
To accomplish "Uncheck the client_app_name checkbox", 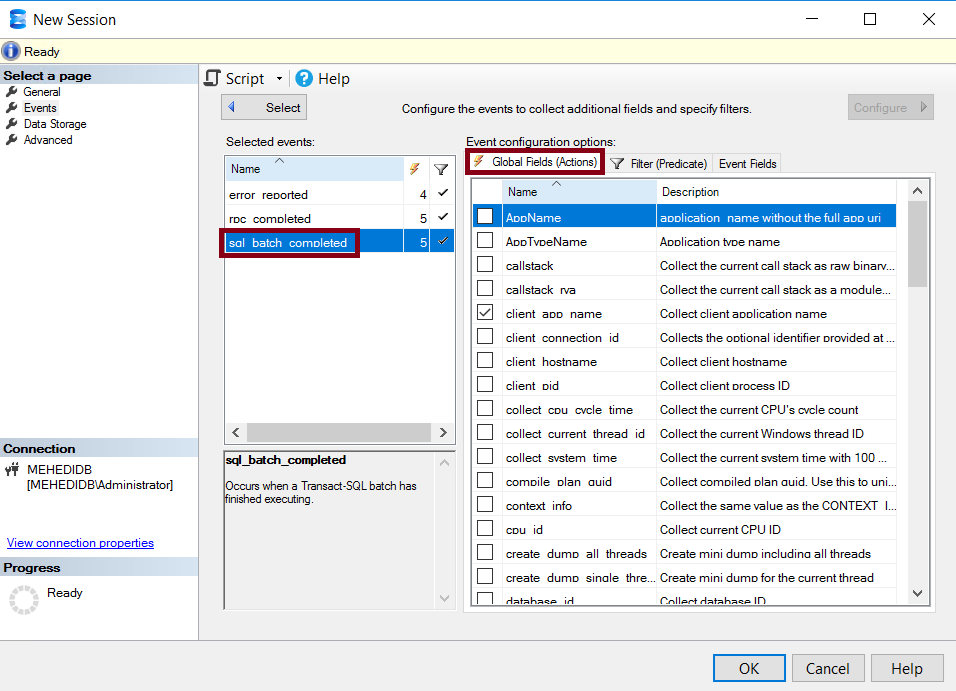I will click(485, 313).
